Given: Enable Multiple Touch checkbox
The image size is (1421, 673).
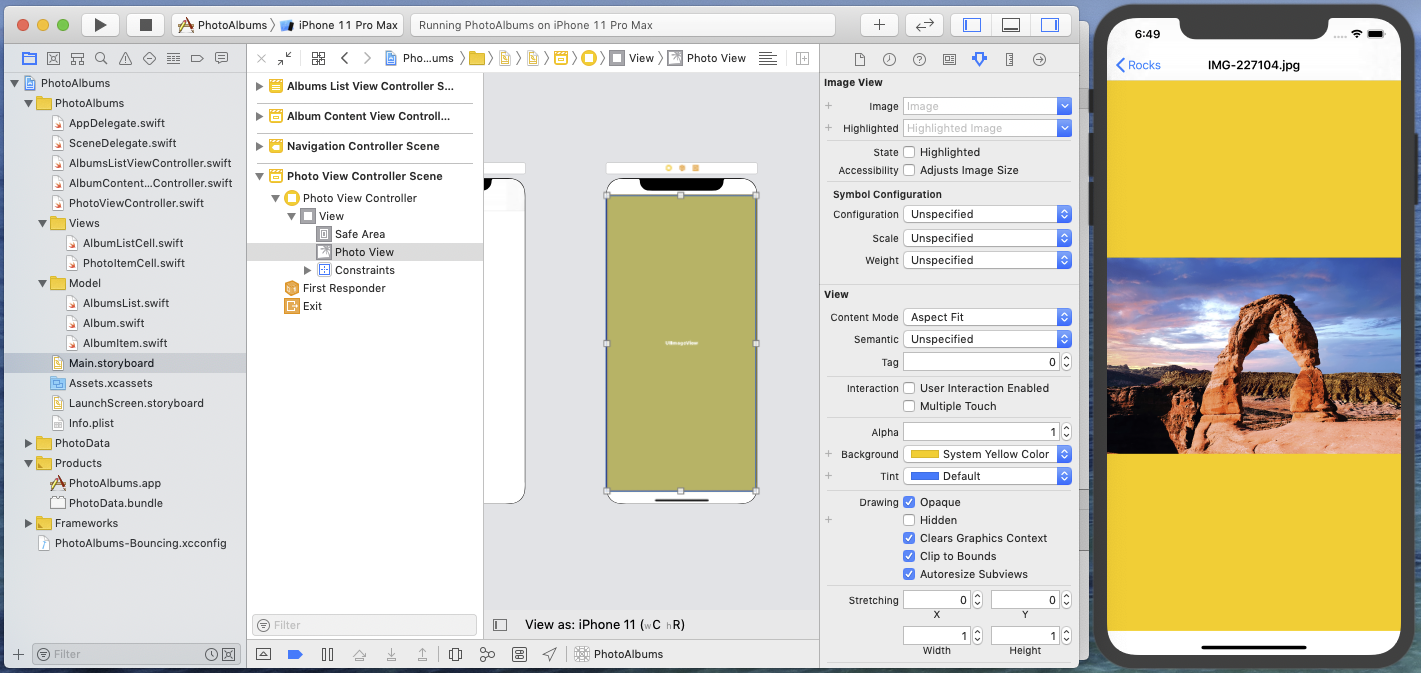Looking at the screenshot, I should coord(909,406).
